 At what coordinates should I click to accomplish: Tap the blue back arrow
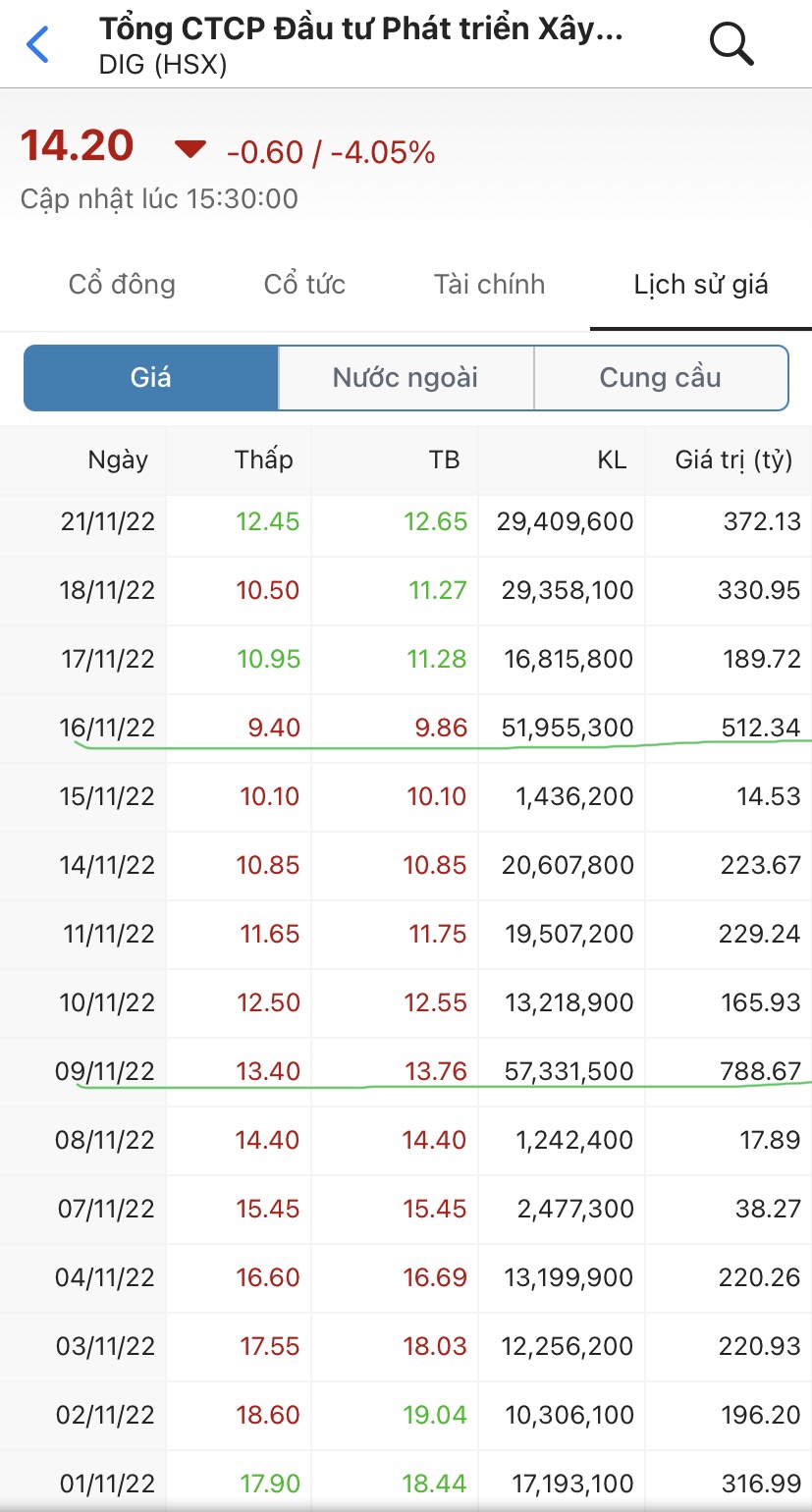37,44
